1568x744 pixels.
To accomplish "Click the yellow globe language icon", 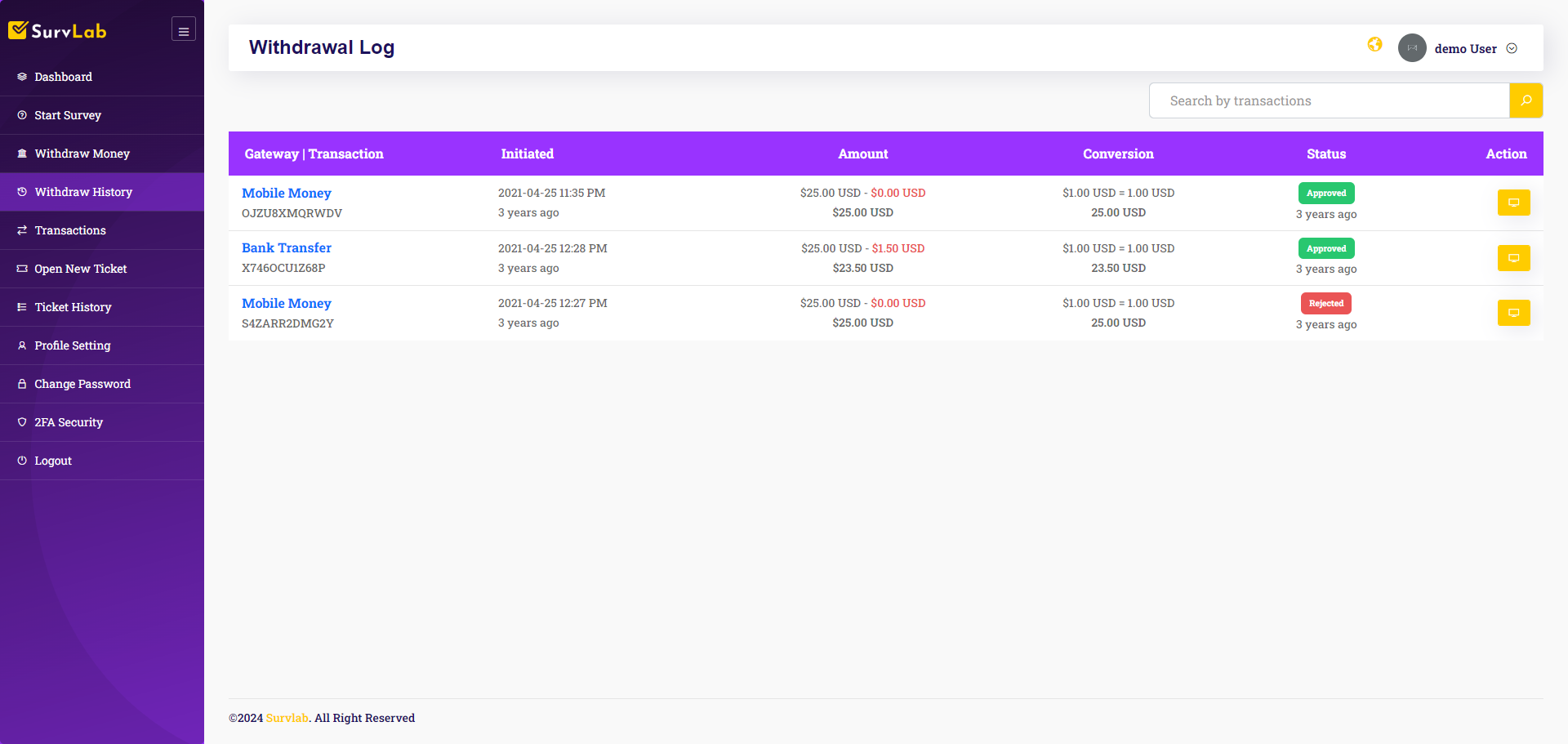I will (1374, 45).
